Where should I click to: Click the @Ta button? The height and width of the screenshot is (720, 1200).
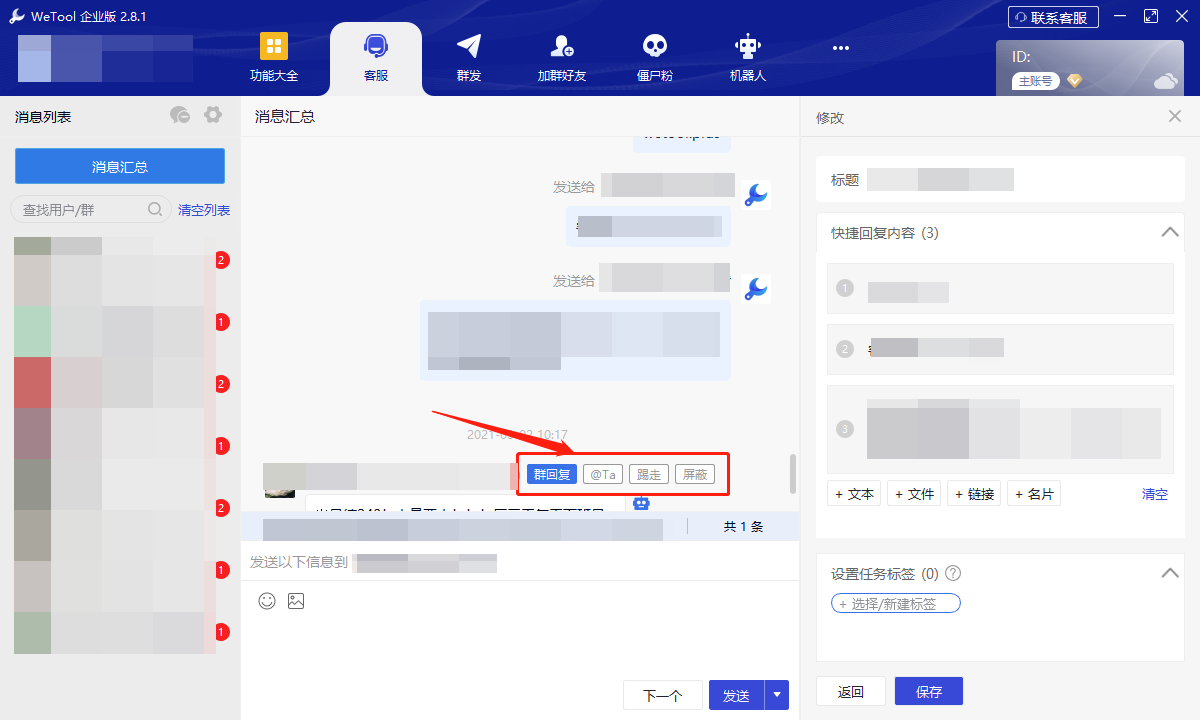click(603, 474)
